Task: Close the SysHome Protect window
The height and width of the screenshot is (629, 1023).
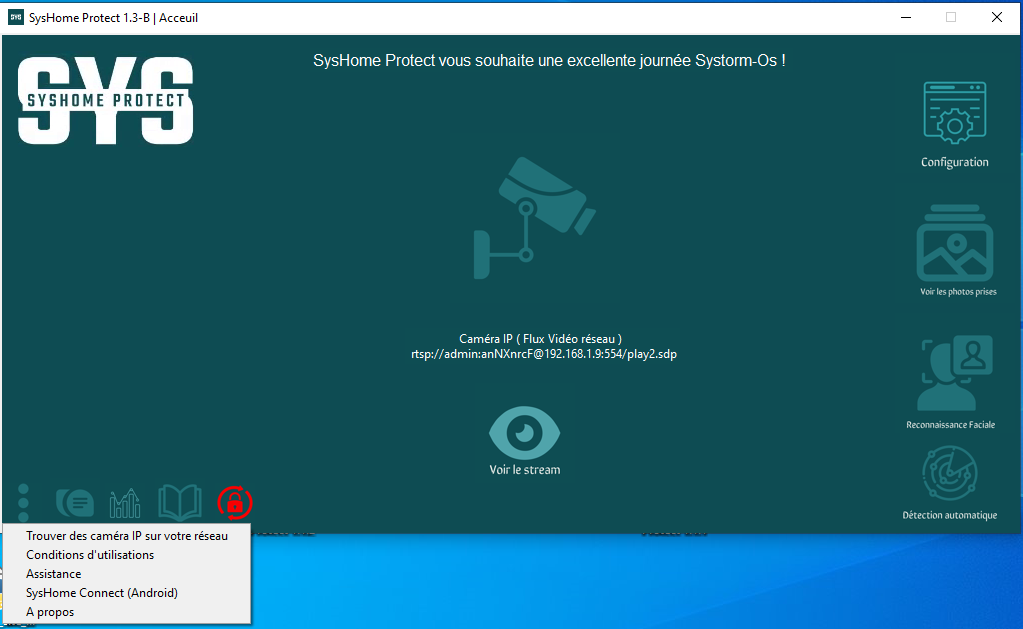Action: coord(997,18)
